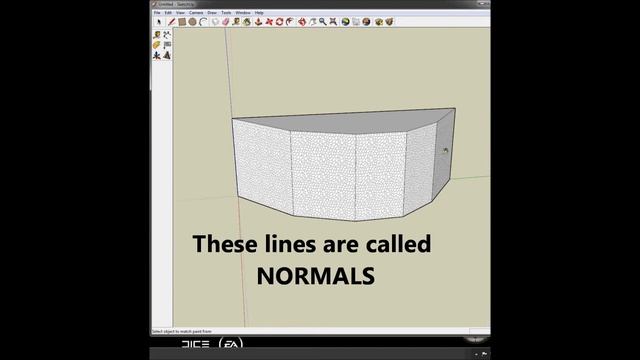Screen dimensions: 640x360
Task: Click the Share Model box icon
Action: click(x=389, y=22)
